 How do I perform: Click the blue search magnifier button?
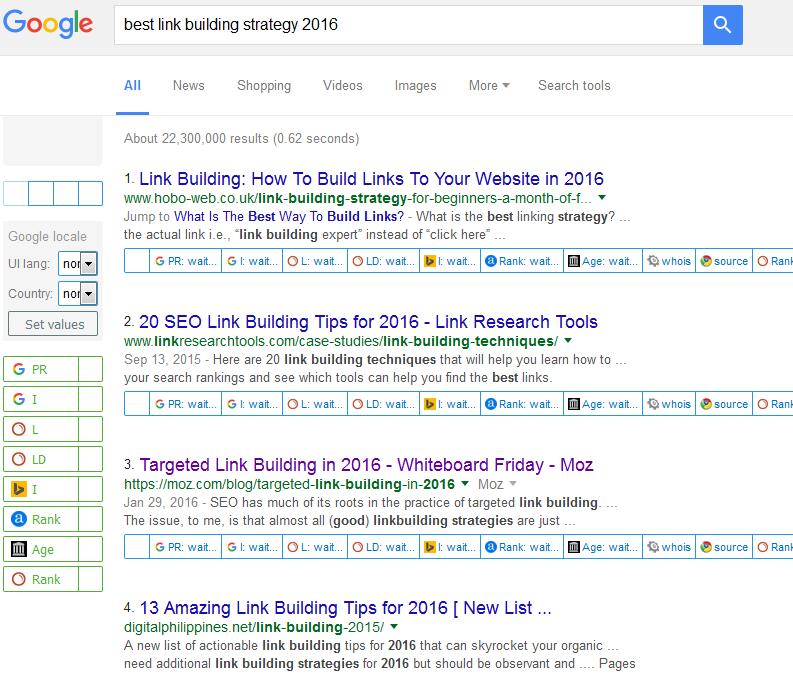point(722,25)
